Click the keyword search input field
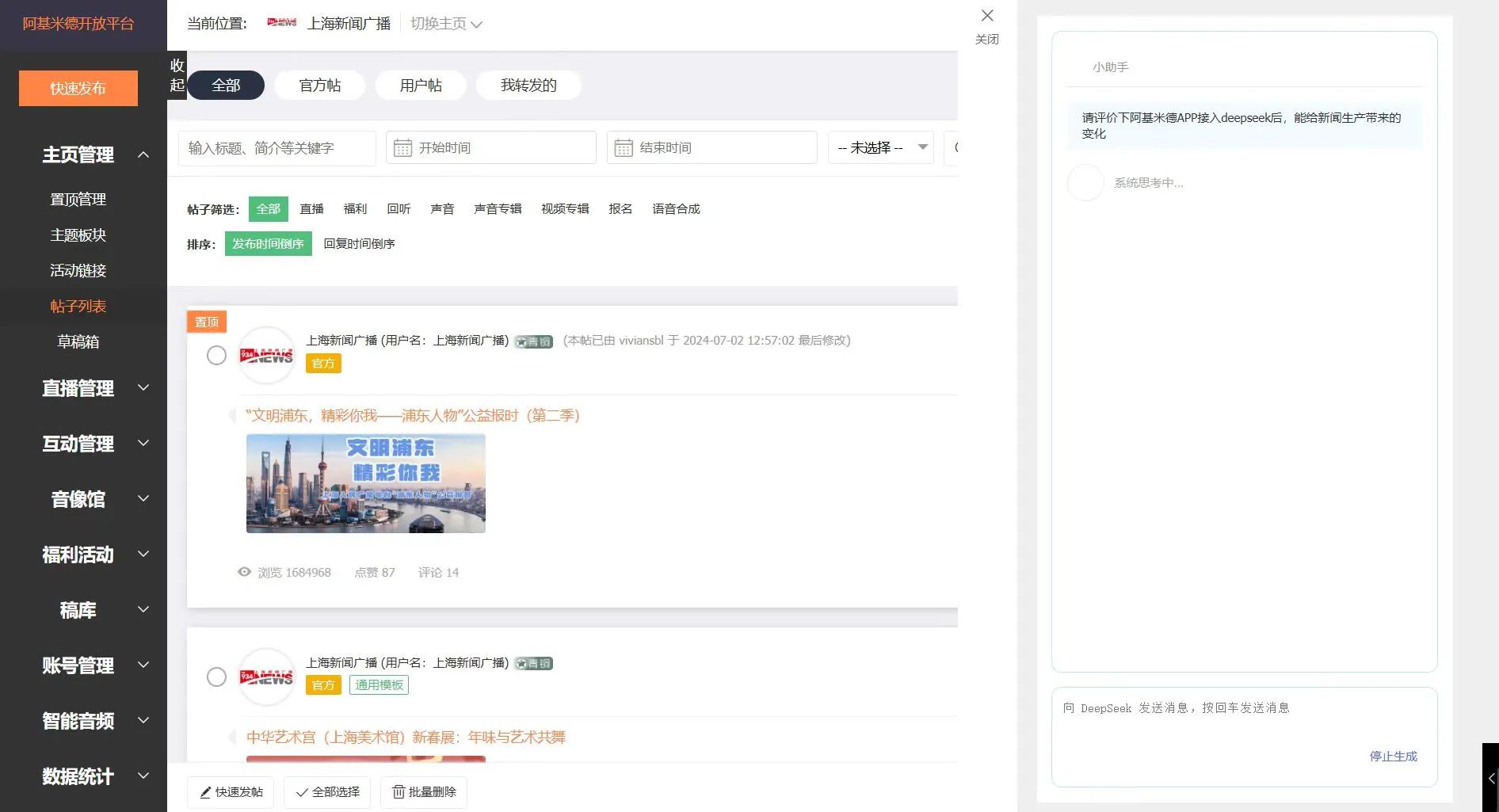This screenshot has width=1499, height=812. click(x=277, y=148)
